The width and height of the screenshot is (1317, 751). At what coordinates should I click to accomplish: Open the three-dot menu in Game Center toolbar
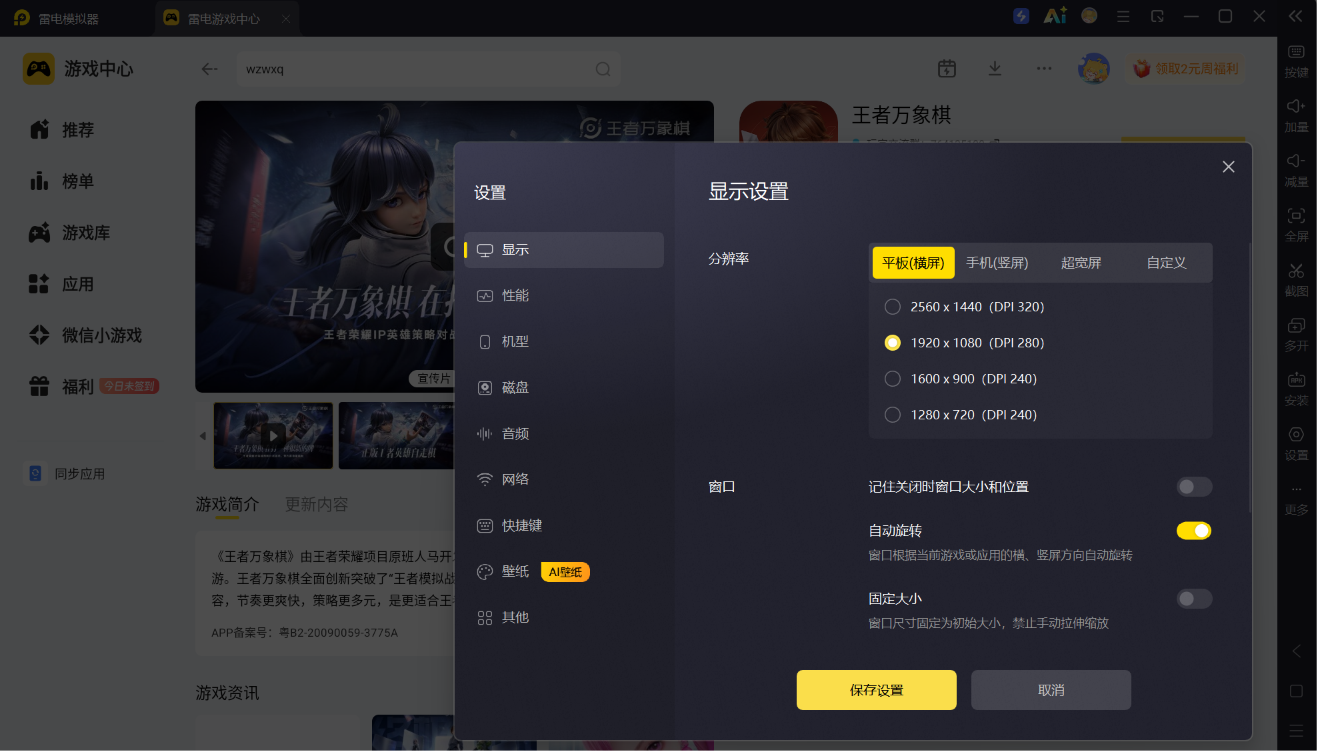click(x=1044, y=68)
